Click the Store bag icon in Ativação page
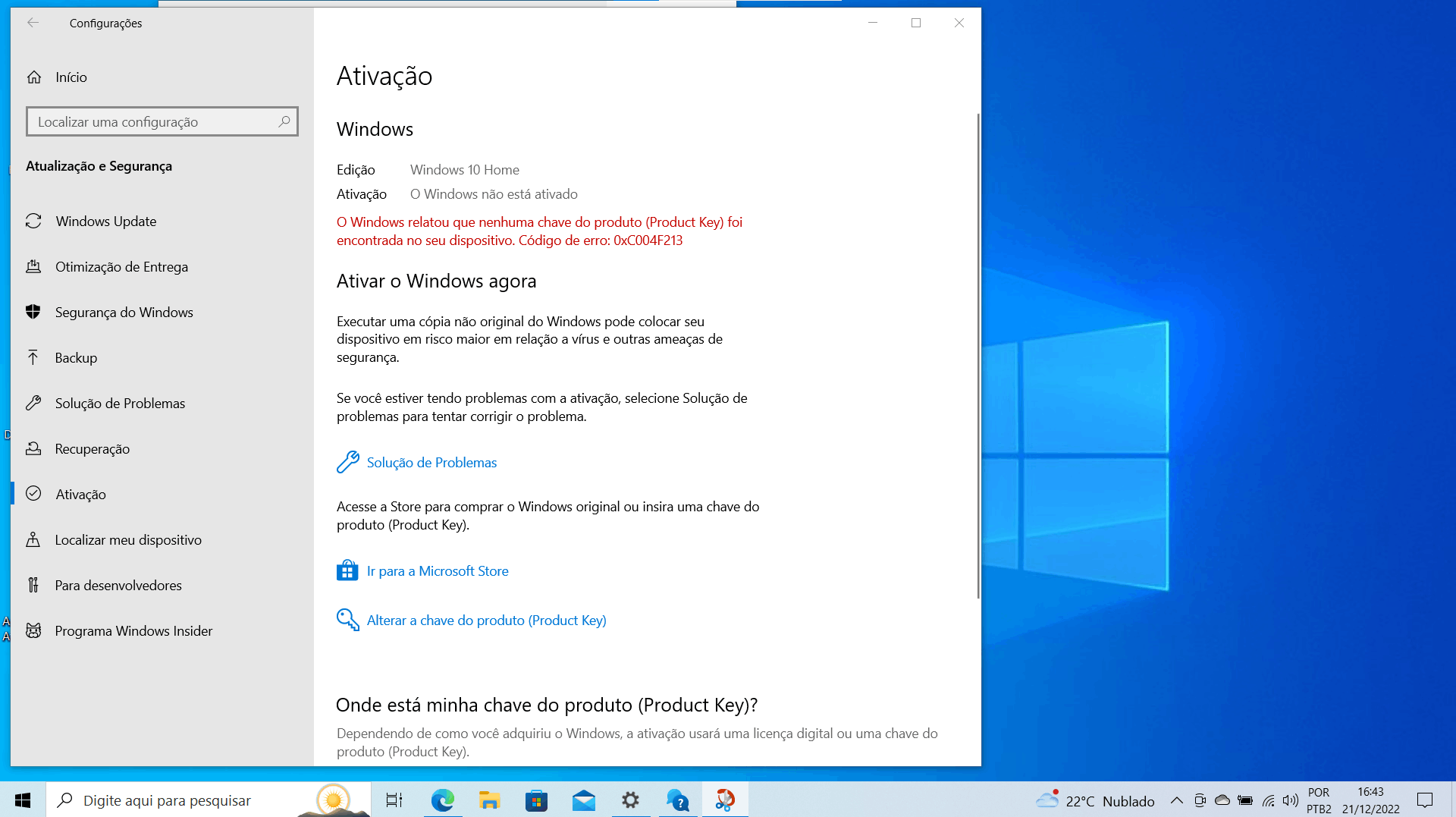1456x817 pixels. pyautogui.click(x=347, y=570)
